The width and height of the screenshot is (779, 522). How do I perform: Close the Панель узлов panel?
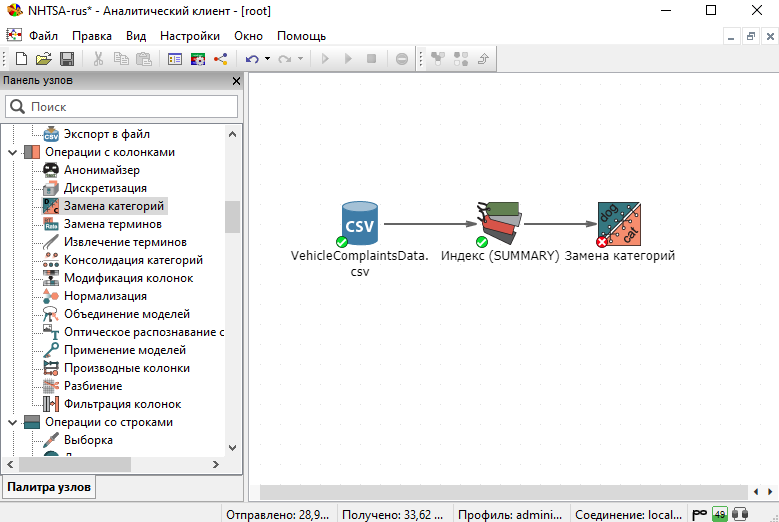[x=236, y=81]
